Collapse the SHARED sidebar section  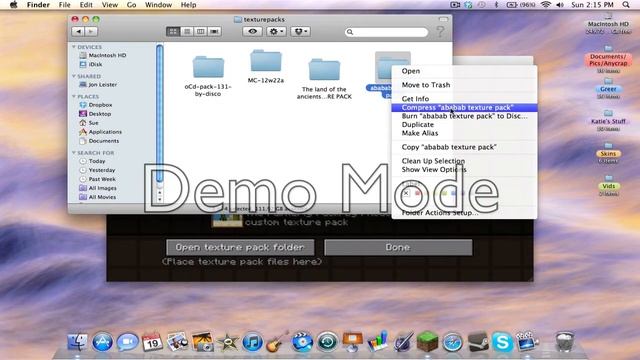click(x=74, y=76)
